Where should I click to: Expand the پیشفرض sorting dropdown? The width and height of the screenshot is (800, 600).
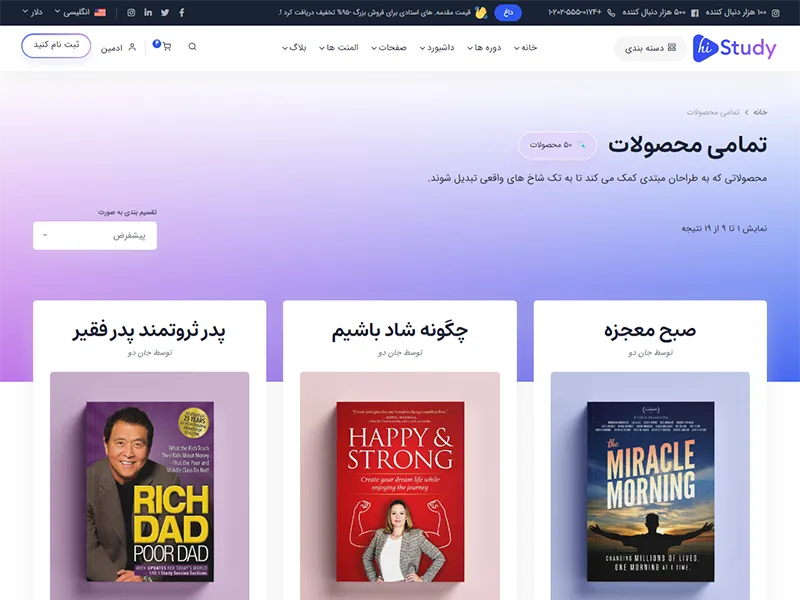(95, 236)
